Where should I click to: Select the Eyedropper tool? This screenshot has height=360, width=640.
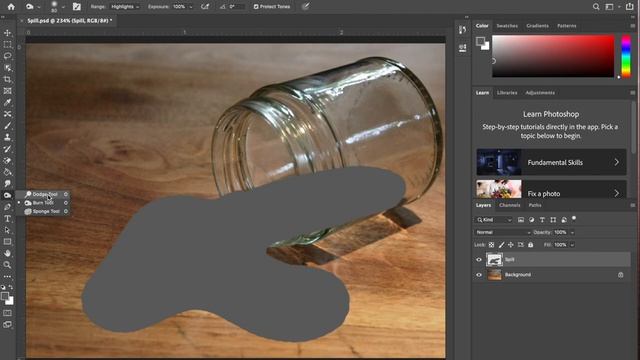7,102
